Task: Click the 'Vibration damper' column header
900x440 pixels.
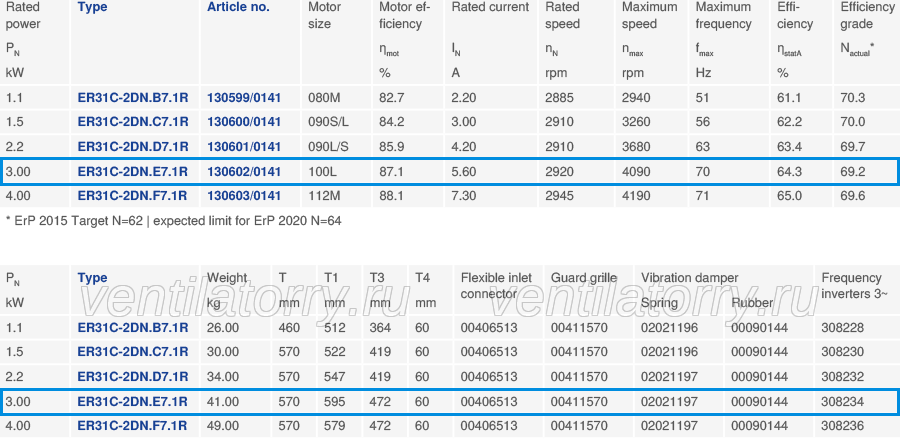Action: [x=689, y=278]
